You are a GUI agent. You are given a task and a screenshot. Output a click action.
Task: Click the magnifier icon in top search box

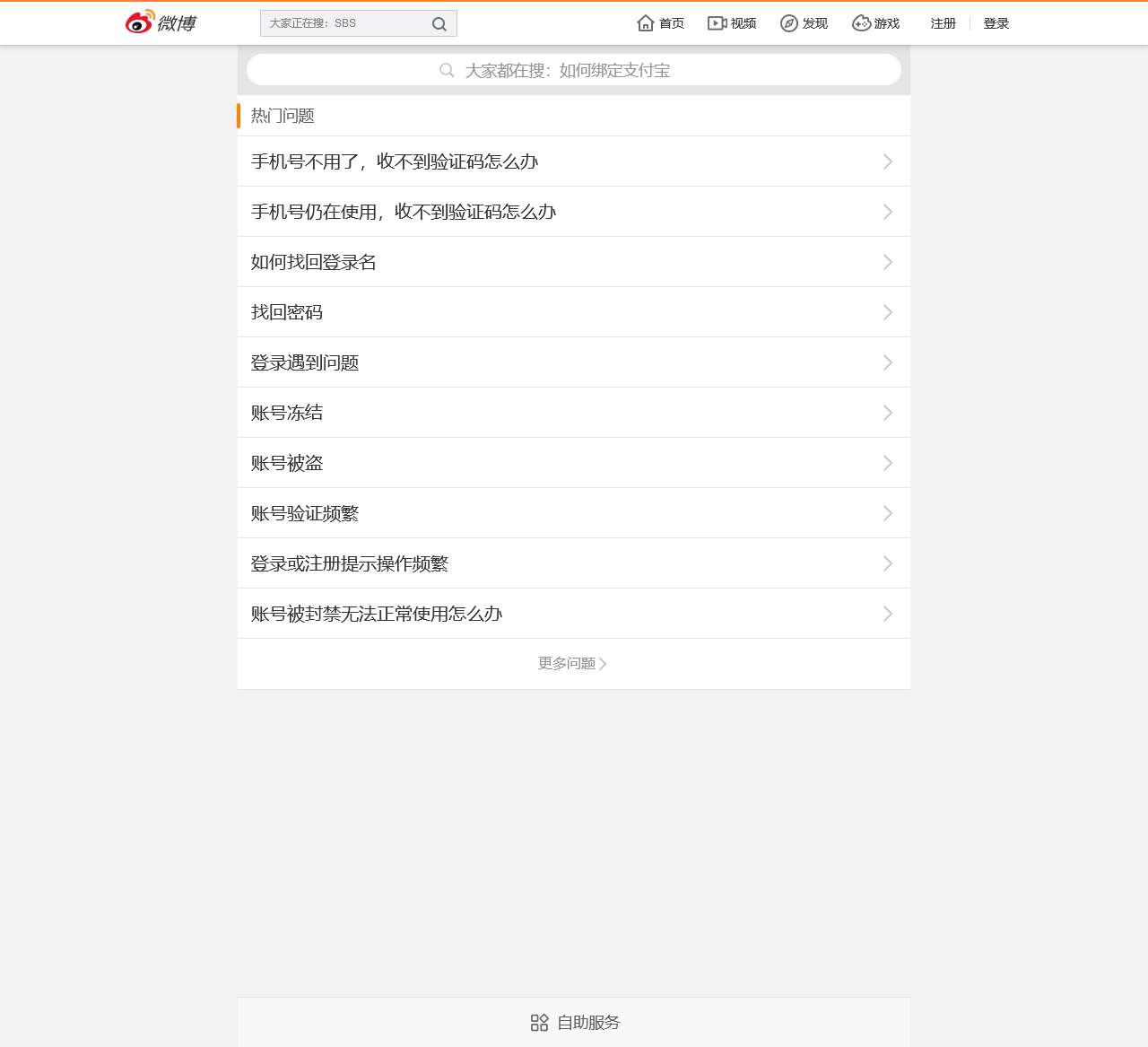coord(439,24)
